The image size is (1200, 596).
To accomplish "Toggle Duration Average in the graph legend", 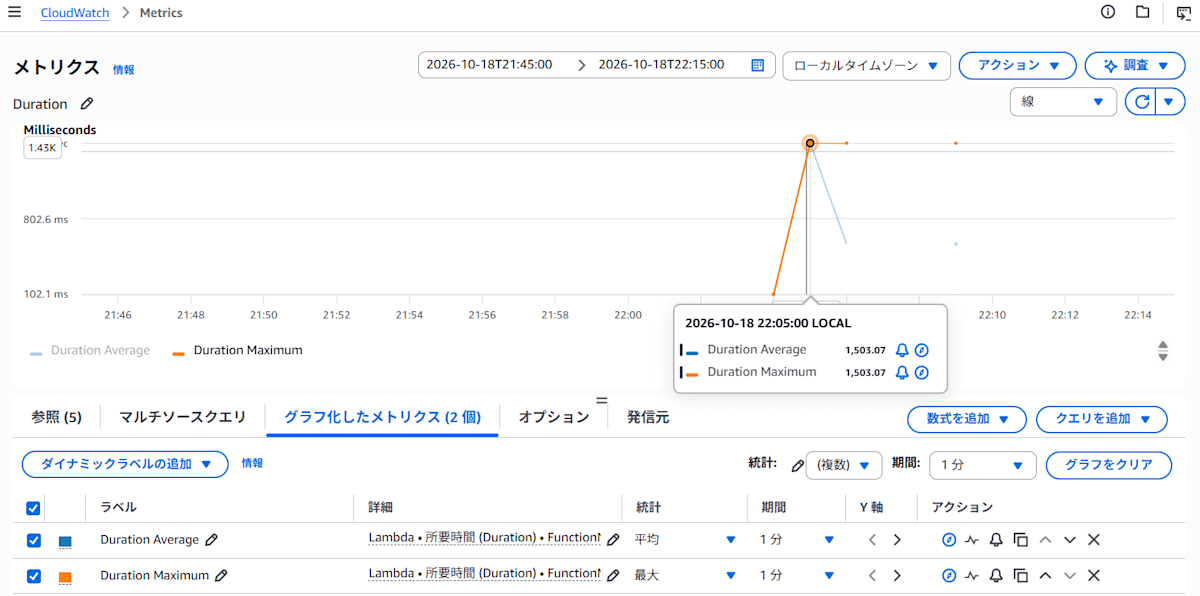I will 90,351.
